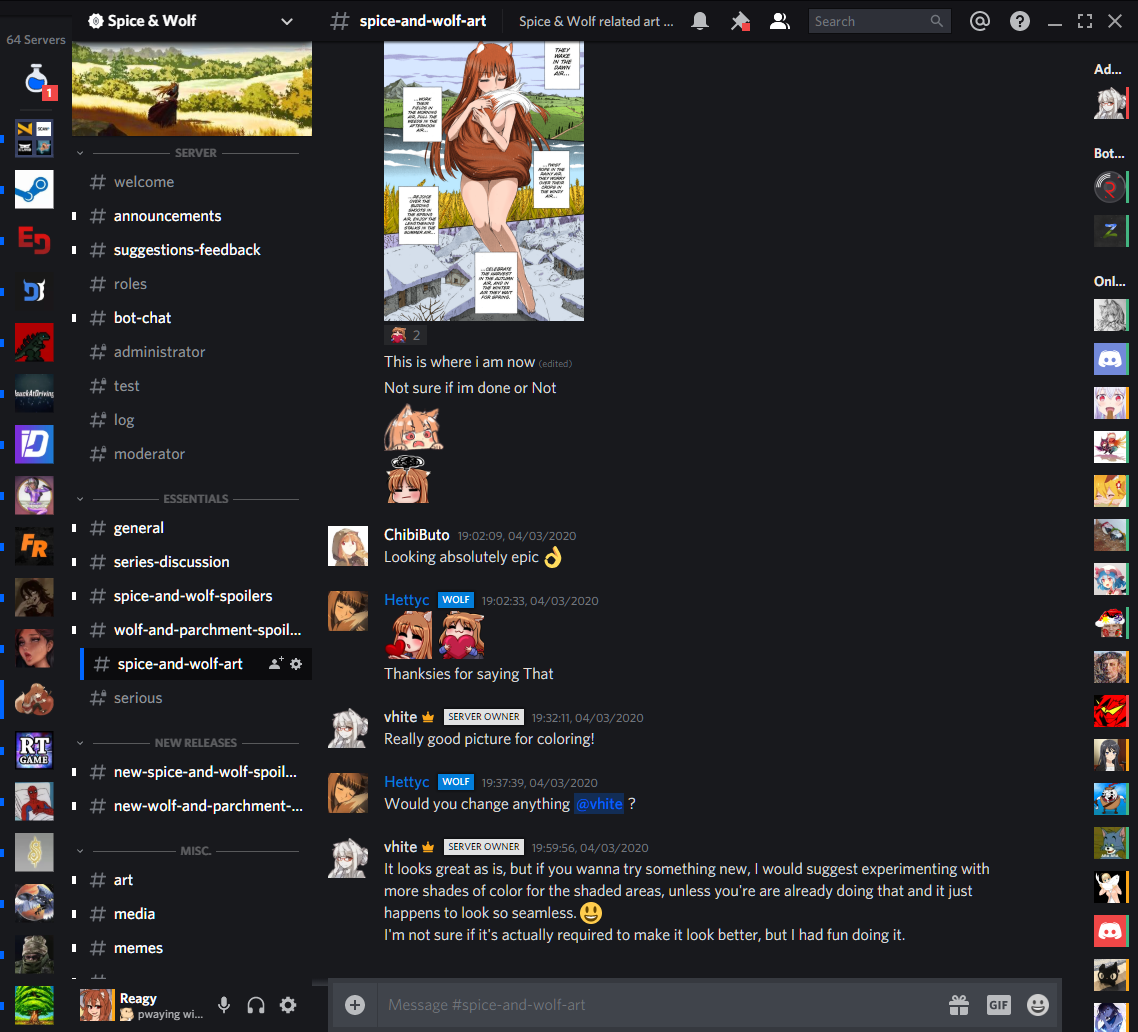The height and width of the screenshot is (1032, 1138).
Task: Open the help question mark icon
Action: 1020,21
